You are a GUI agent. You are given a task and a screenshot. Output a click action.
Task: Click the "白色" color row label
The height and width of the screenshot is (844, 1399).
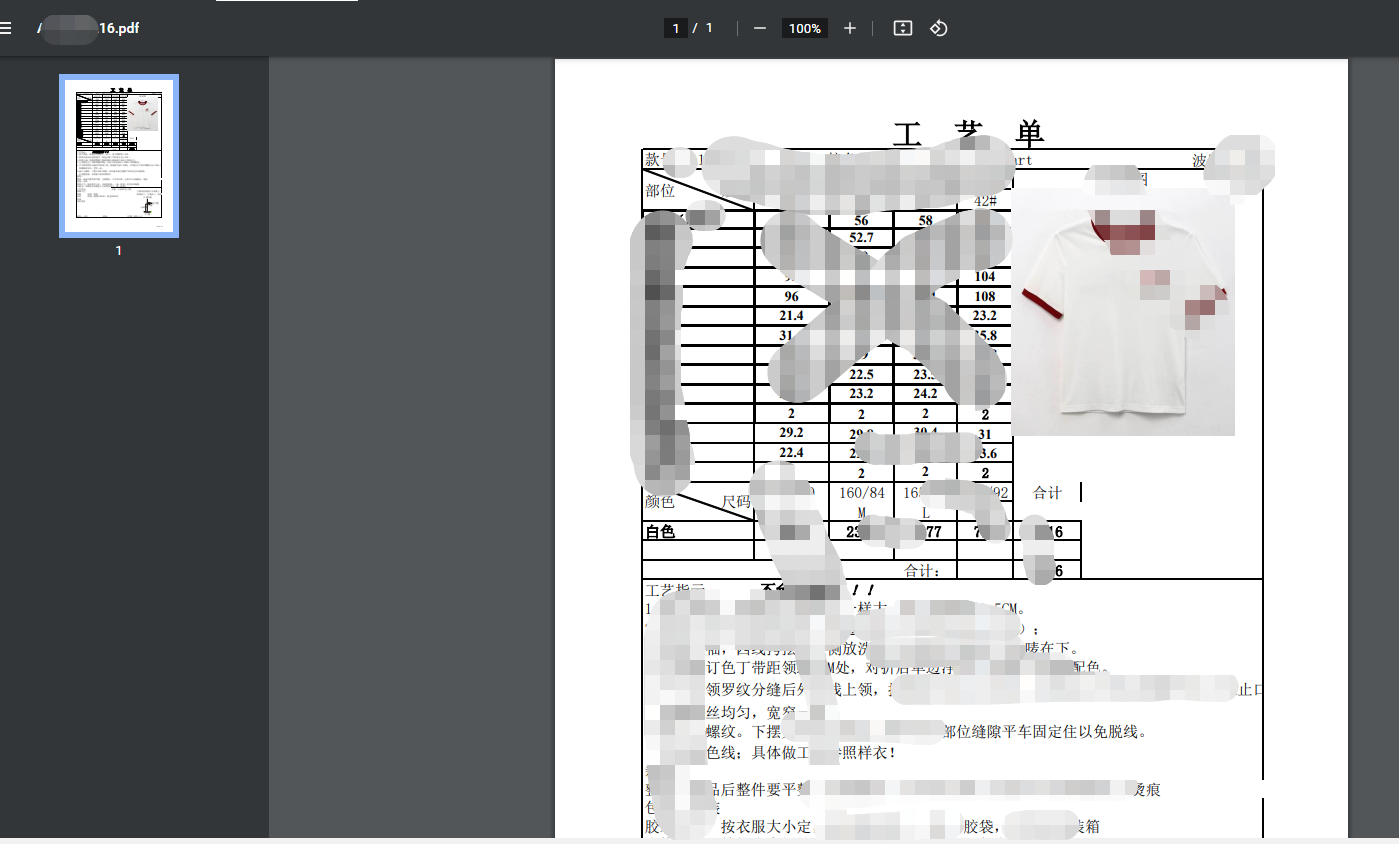[660, 532]
